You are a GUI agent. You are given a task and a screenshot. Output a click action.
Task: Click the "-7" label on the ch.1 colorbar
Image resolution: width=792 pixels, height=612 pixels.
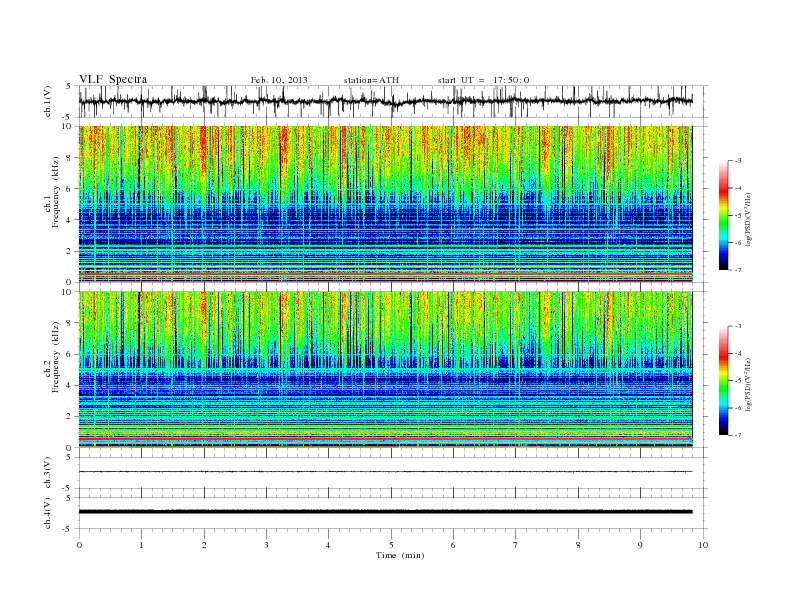[x=737, y=271]
